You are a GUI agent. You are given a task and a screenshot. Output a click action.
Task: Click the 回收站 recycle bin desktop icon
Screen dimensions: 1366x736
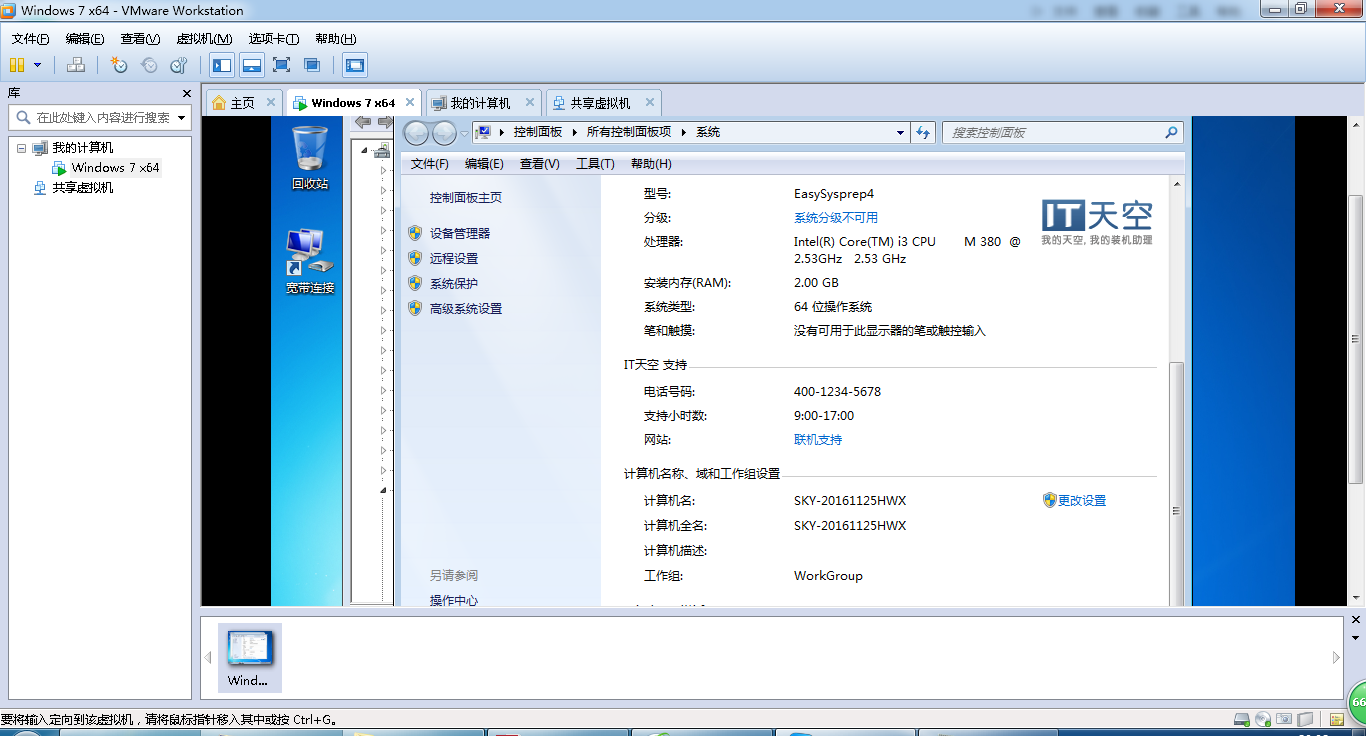pyautogui.click(x=310, y=158)
